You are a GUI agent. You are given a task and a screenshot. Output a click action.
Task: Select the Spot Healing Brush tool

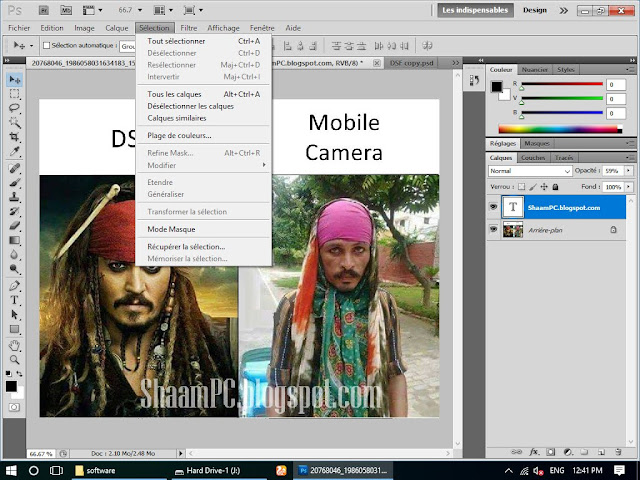tap(14, 168)
